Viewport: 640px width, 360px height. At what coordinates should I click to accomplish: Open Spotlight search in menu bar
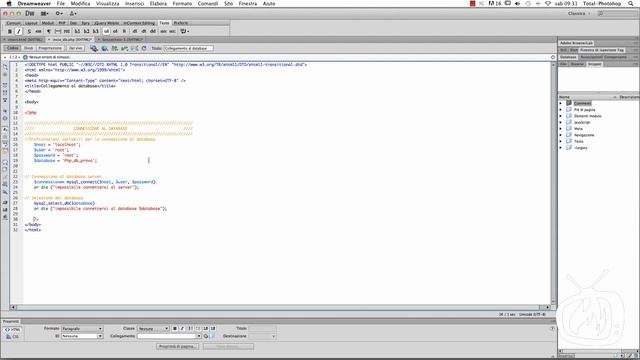tap(631, 3)
